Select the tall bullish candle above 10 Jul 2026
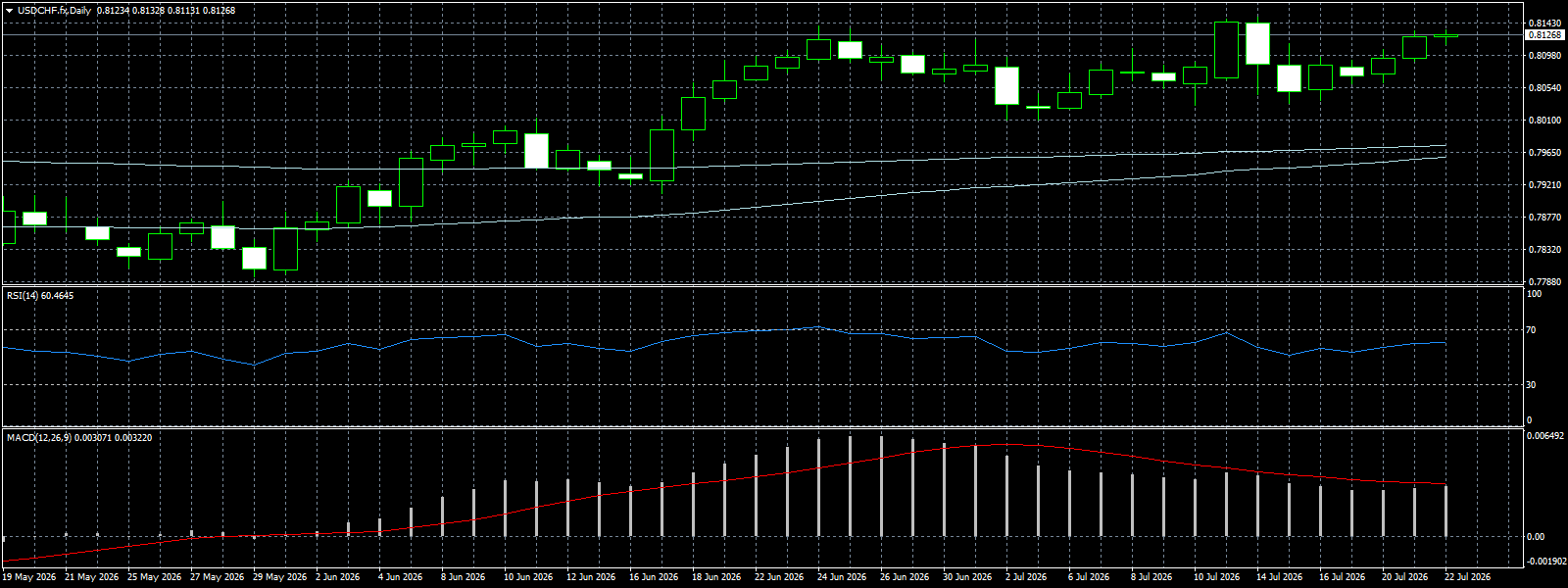This screenshot has width=1568, height=588. coord(1226,50)
